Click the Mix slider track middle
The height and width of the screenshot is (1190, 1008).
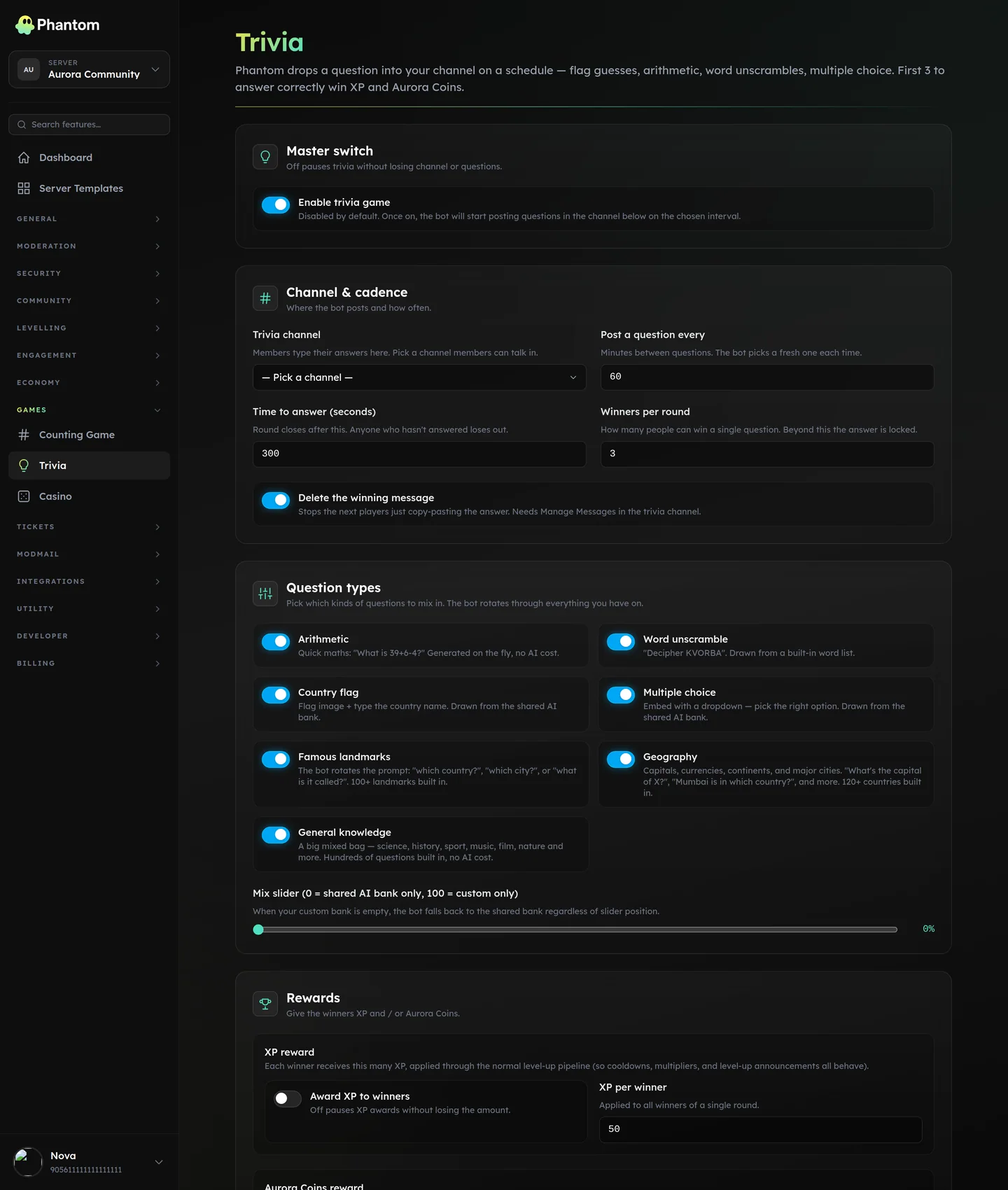pos(575,930)
